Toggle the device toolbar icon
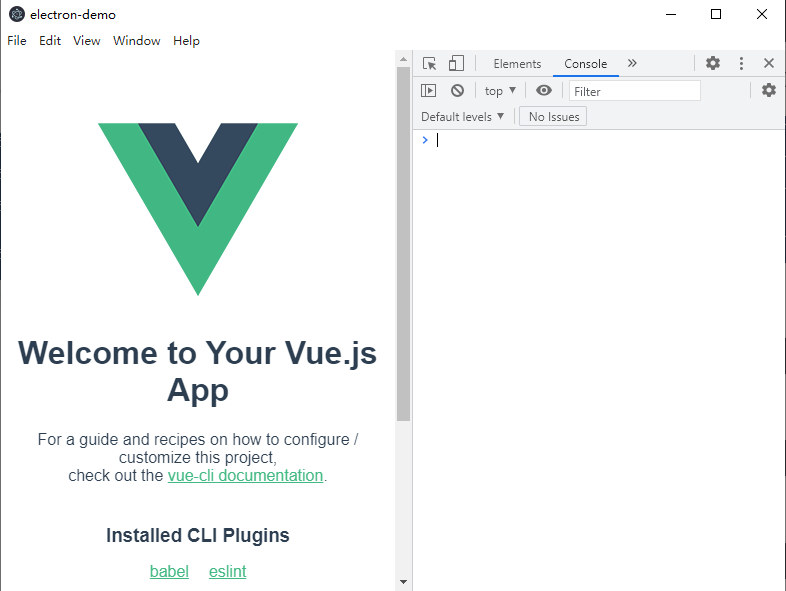Viewport: 786px width, 591px height. pos(456,63)
